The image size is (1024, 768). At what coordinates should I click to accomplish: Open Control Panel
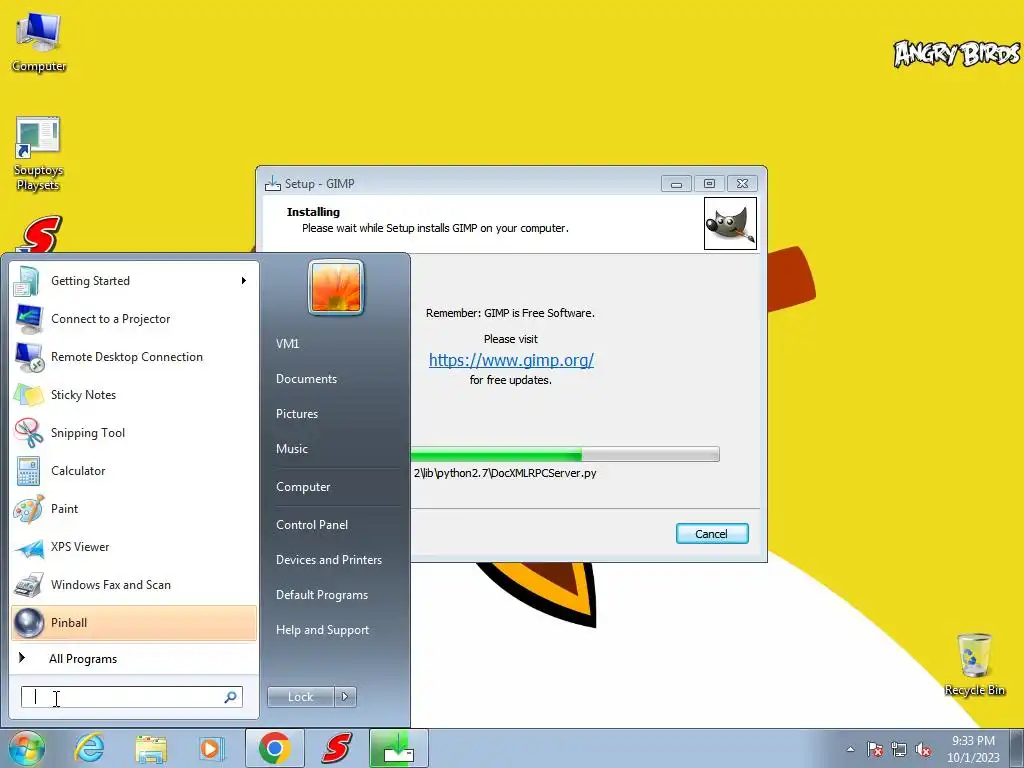tap(312, 525)
